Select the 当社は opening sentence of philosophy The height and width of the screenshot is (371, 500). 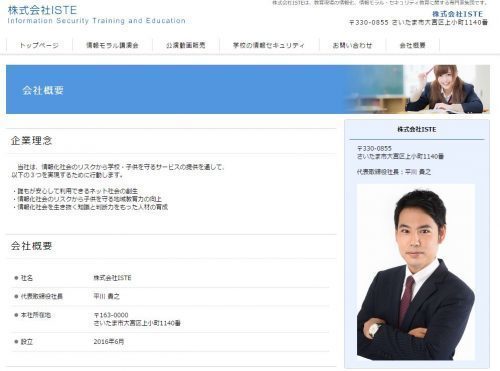pyautogui.click(x=118, y=171)
